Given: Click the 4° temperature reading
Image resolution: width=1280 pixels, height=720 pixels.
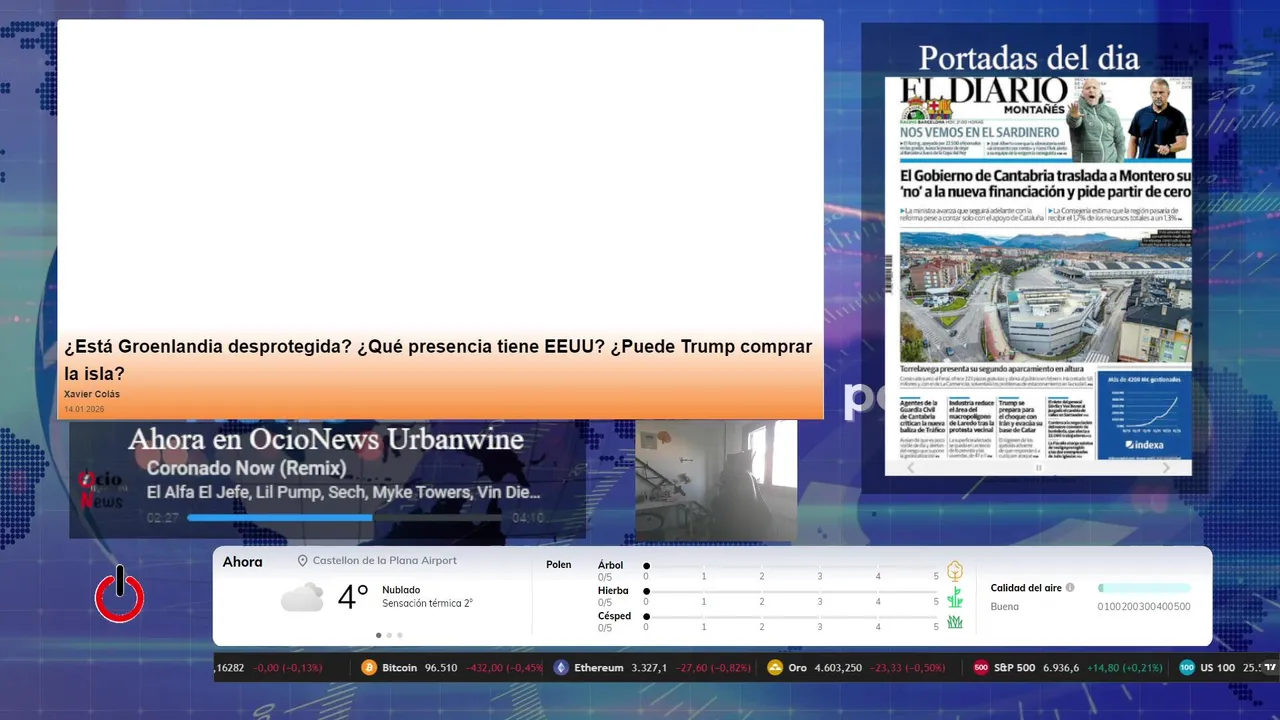Looking at the screenshot, I should 353,598.
